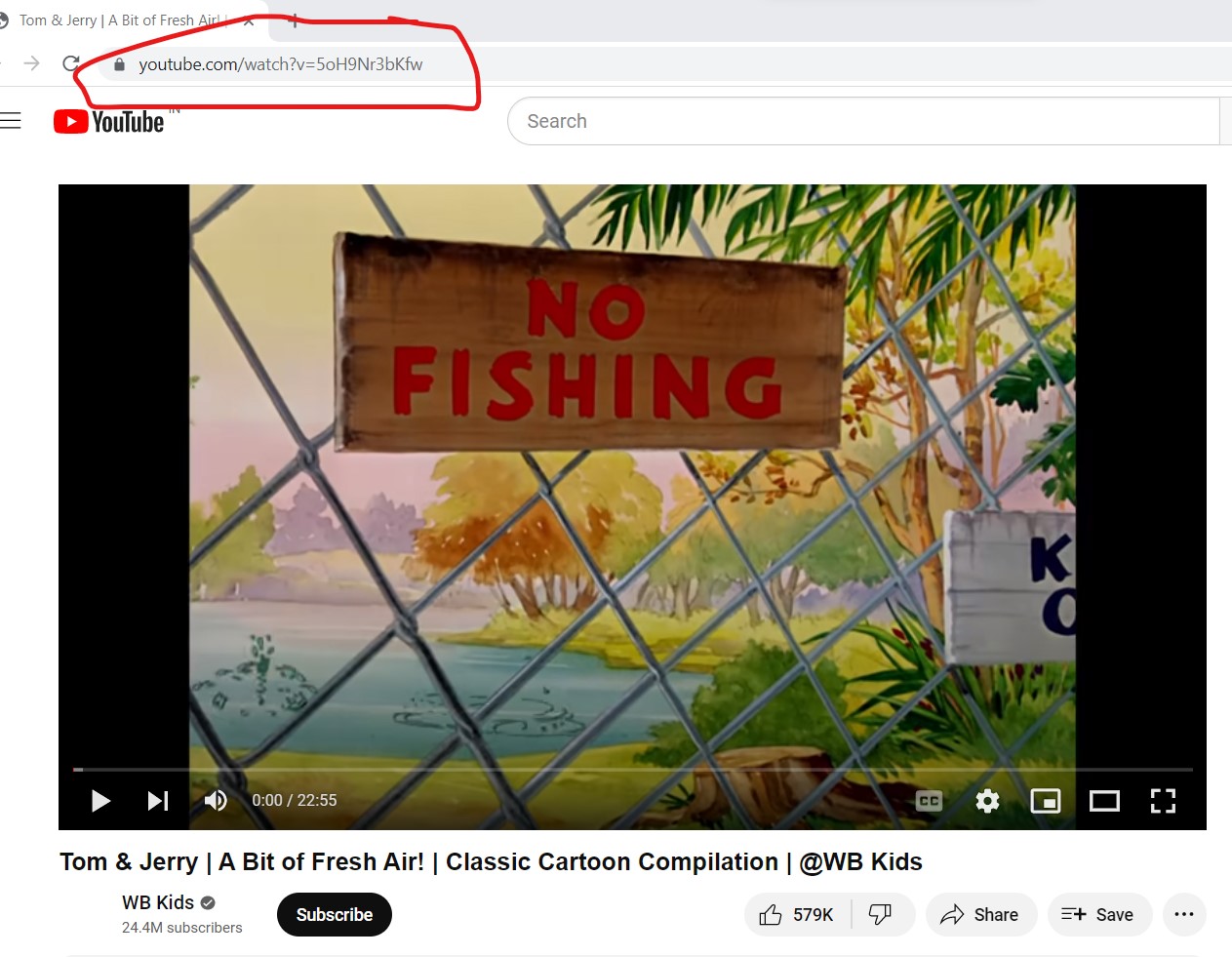Mute the video volume
This screenshot has width=1232, height=957.
216,801
